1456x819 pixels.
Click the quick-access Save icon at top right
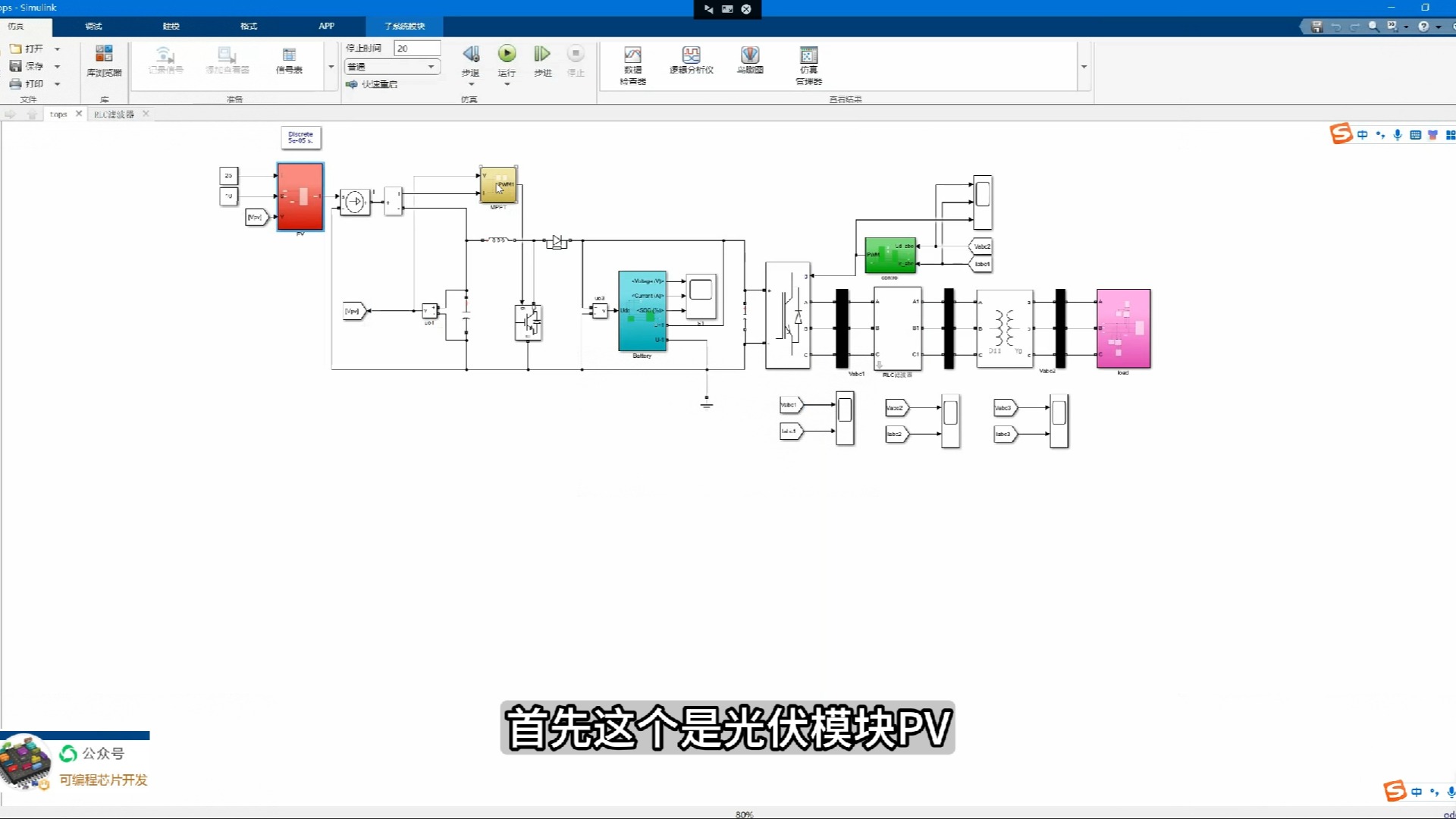(1316, 27)
